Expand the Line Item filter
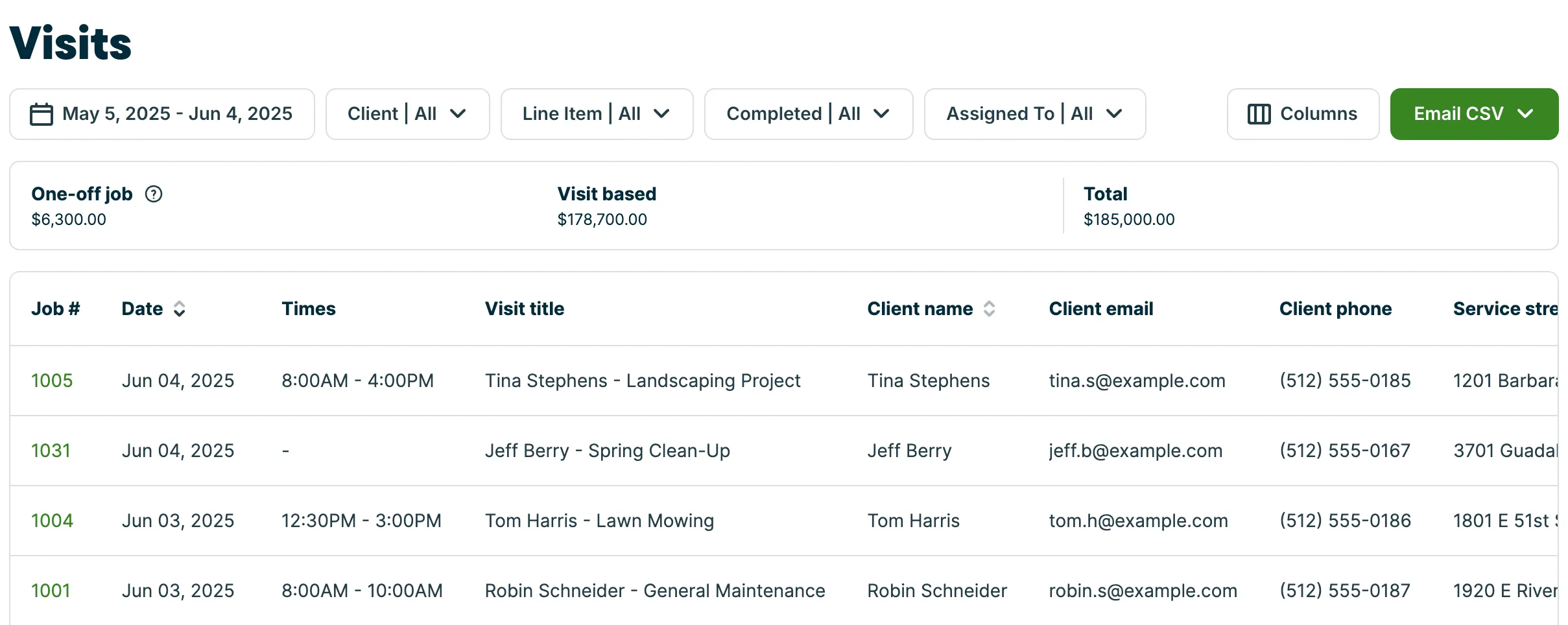The width and height of the screenshot is (1568, 625). pyautogui.click(x=597, y=114)
